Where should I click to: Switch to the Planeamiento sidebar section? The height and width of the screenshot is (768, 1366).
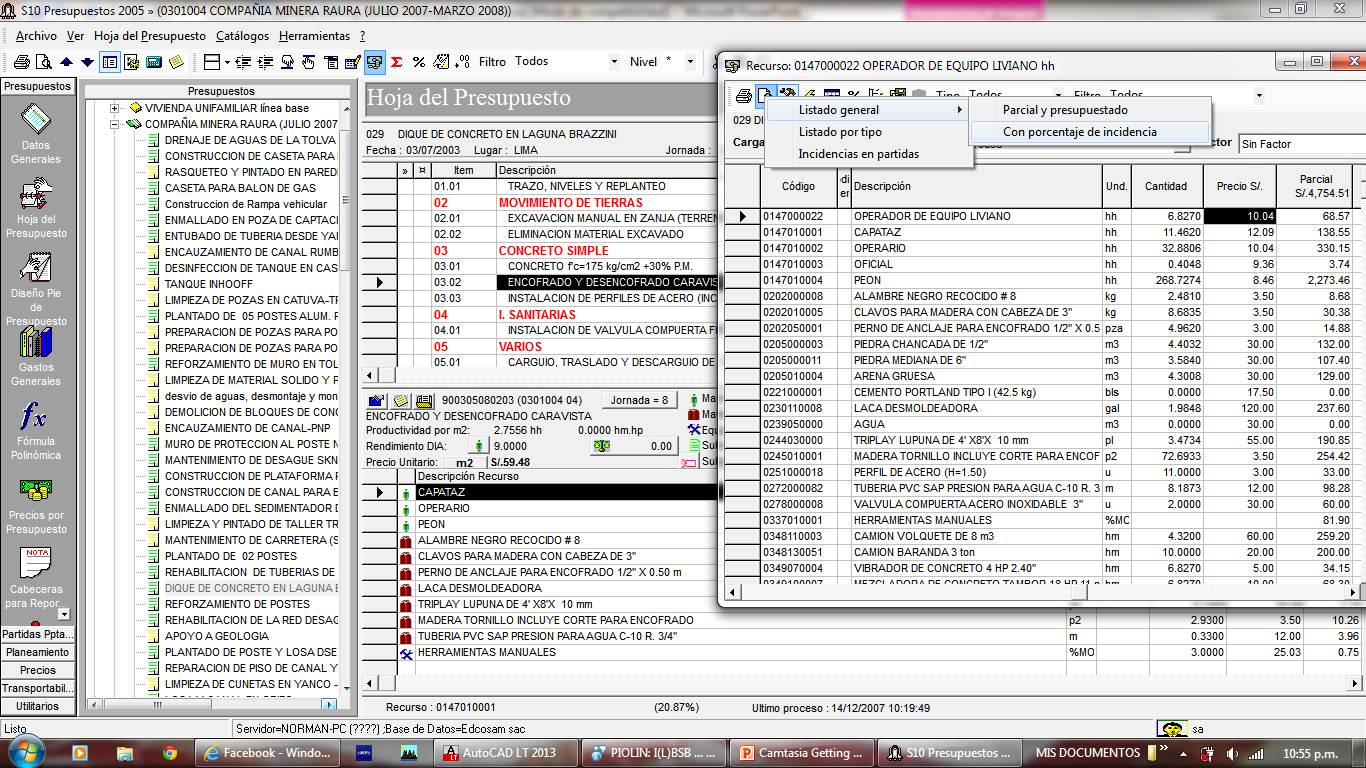(x=37, y=652)
